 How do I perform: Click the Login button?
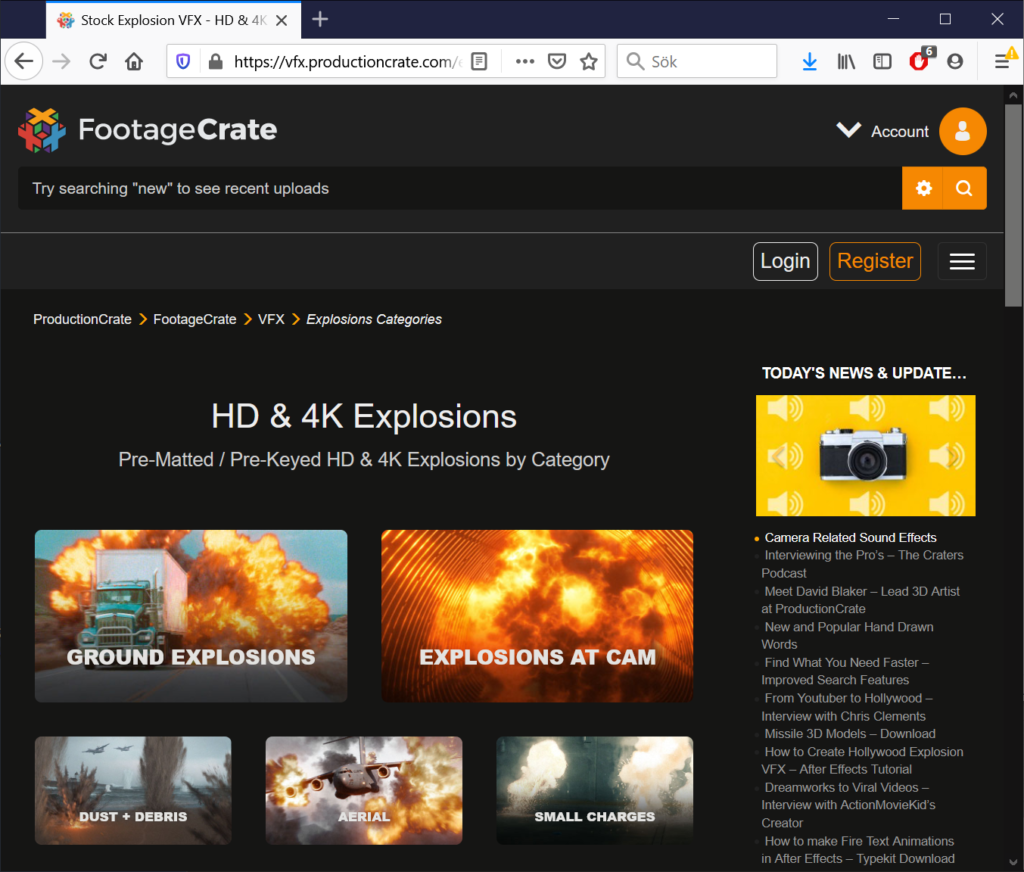point(785,261)
